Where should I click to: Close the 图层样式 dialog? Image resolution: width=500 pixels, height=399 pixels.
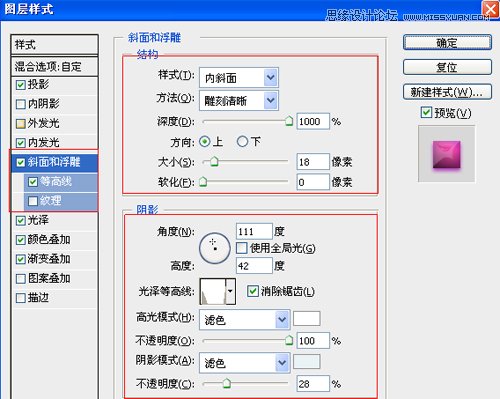tap(490, 9)
